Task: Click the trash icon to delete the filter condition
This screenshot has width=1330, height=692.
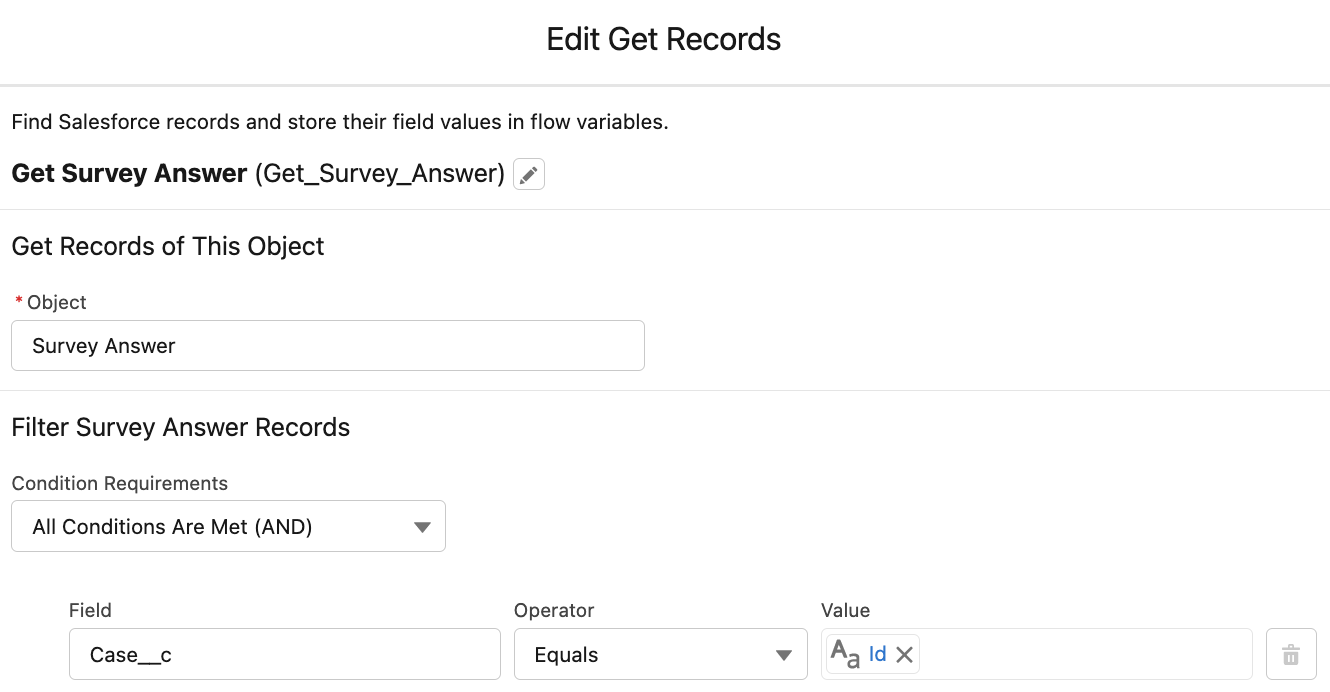Action: (x=1291, y=654)
